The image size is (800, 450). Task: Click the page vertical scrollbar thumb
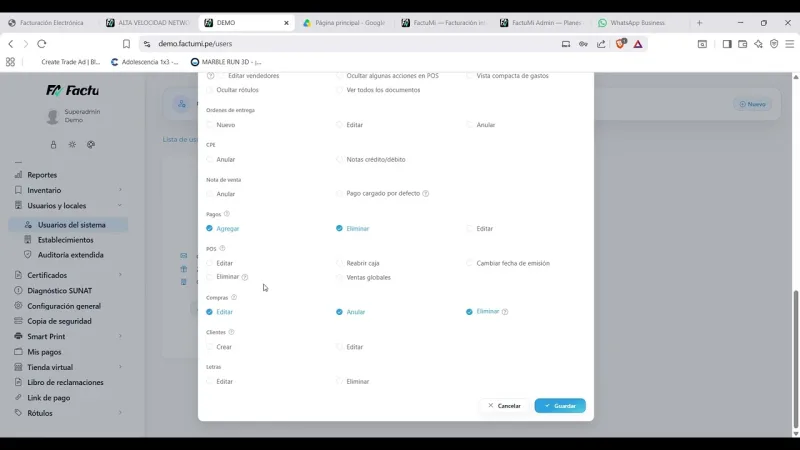(x=795, y=360)
